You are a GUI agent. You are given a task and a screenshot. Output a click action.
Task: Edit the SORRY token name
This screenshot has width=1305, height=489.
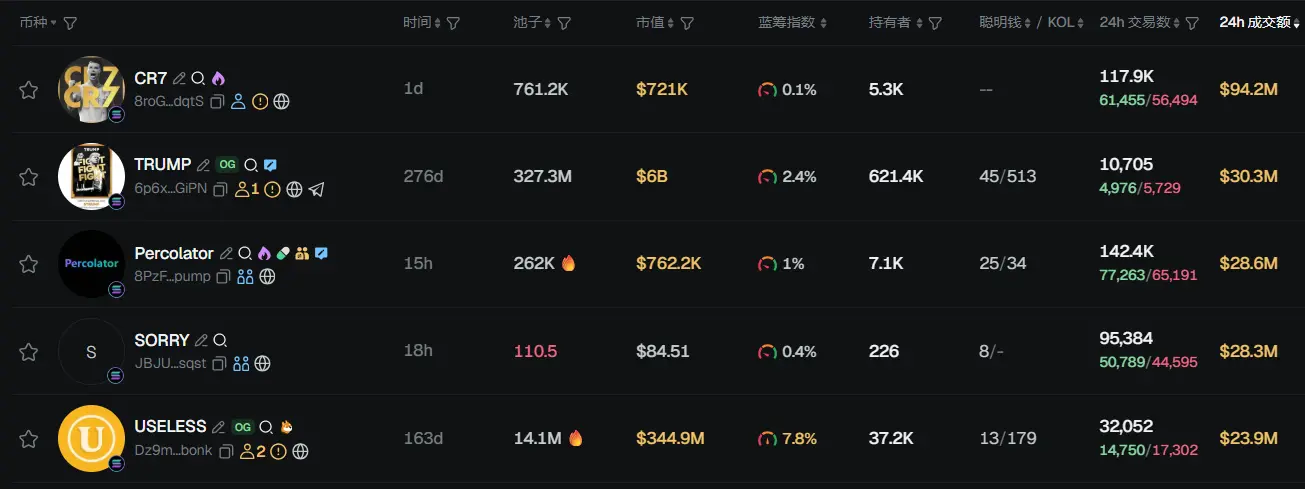[x=202, y=340]
